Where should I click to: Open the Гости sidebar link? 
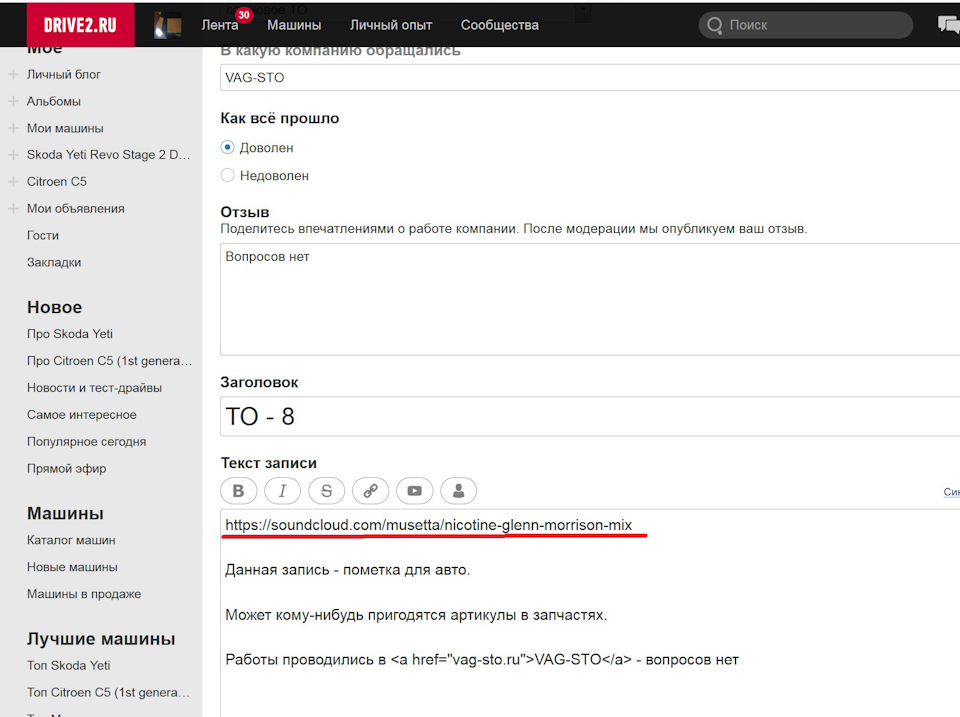(43, 235)
